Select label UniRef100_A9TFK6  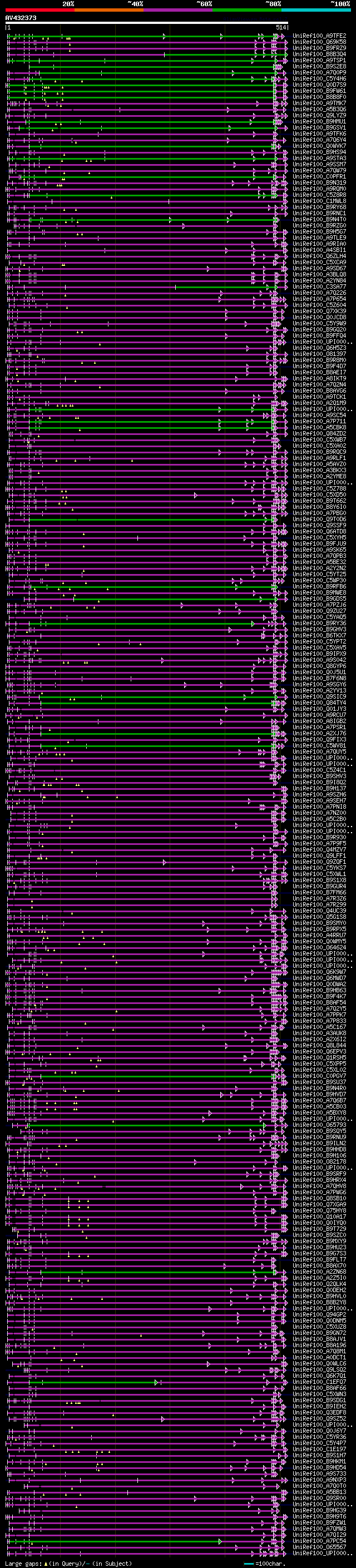click(319, 134)
